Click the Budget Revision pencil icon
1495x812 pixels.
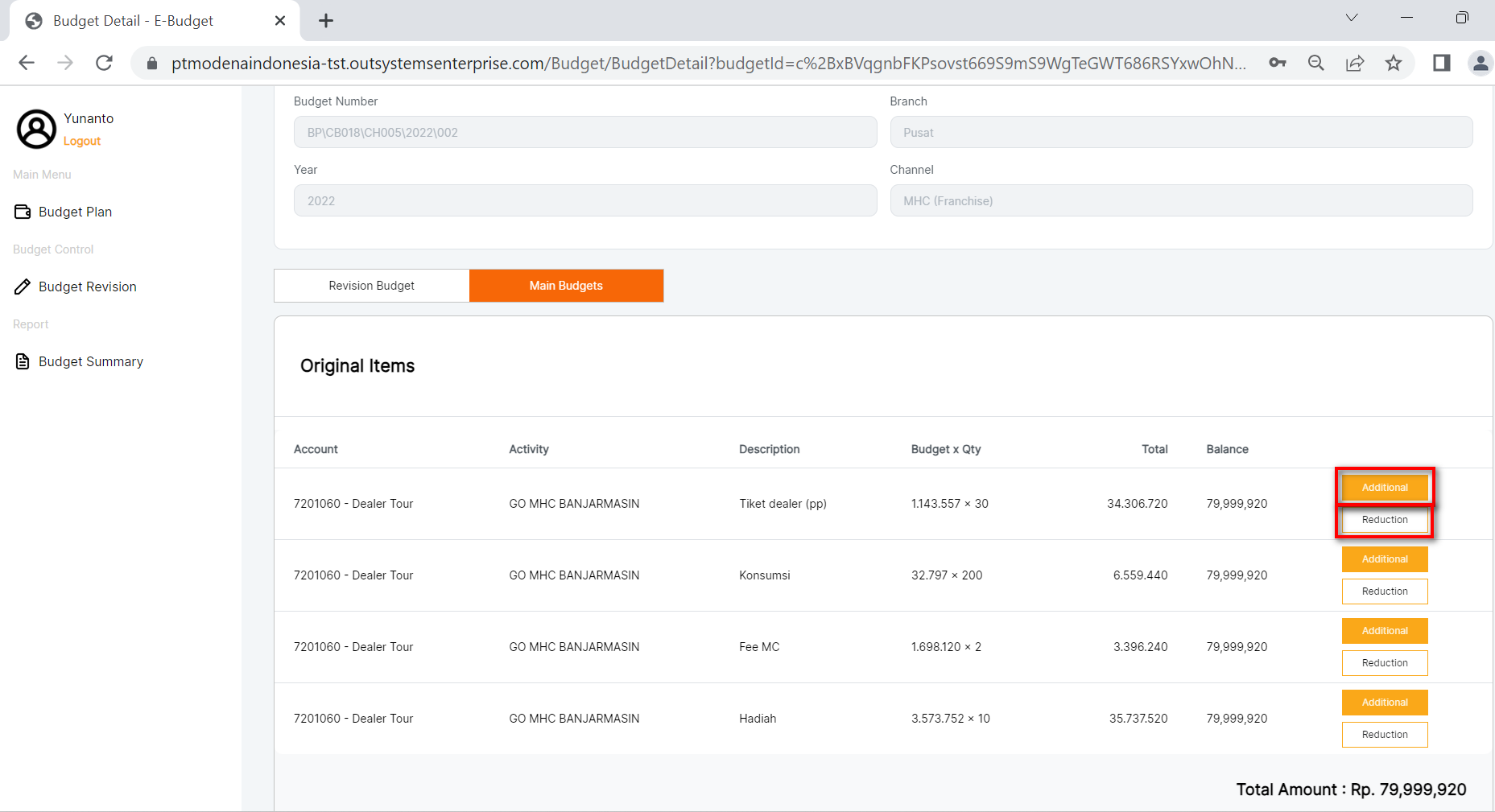point(23,286)
